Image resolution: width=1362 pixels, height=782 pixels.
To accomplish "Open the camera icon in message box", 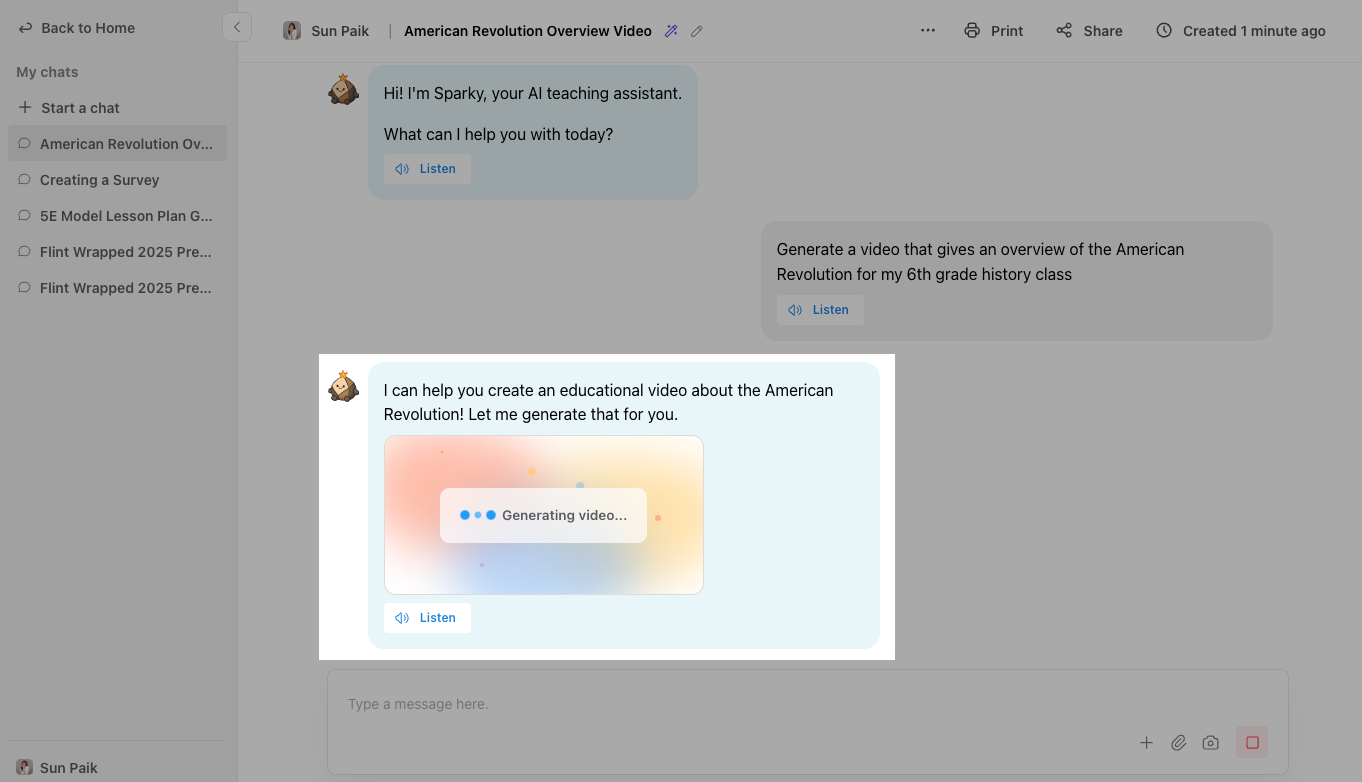I will coord(1211,743).
